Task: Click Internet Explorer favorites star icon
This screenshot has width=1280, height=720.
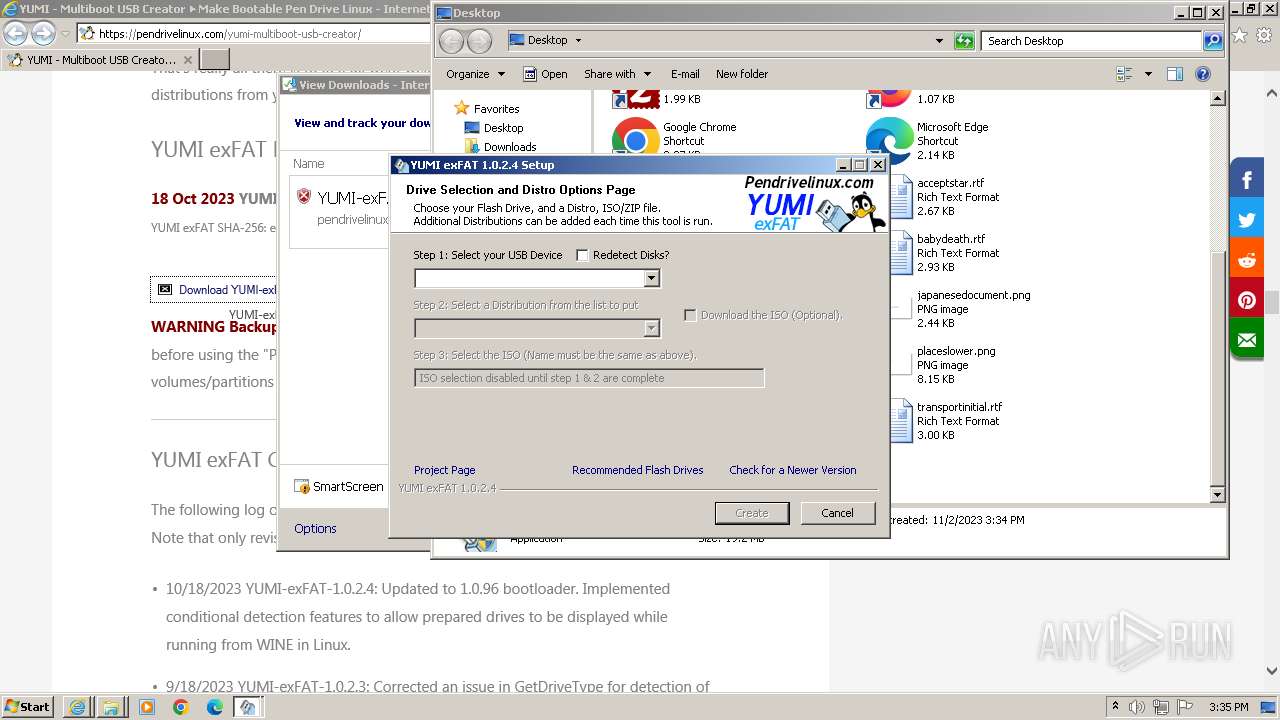Action: pyautogui.click(x=1240, y=34)
